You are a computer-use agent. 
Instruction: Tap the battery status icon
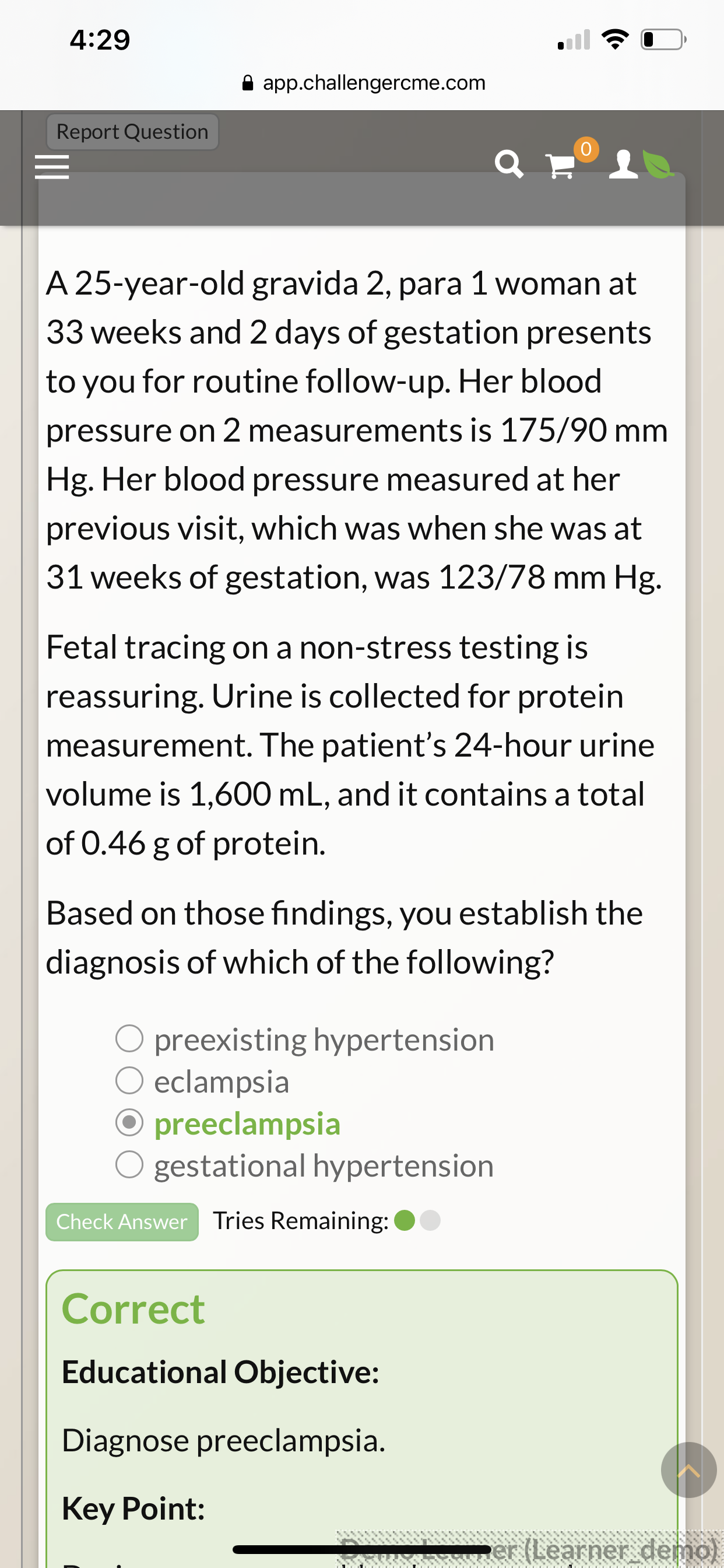click(664, 40)
